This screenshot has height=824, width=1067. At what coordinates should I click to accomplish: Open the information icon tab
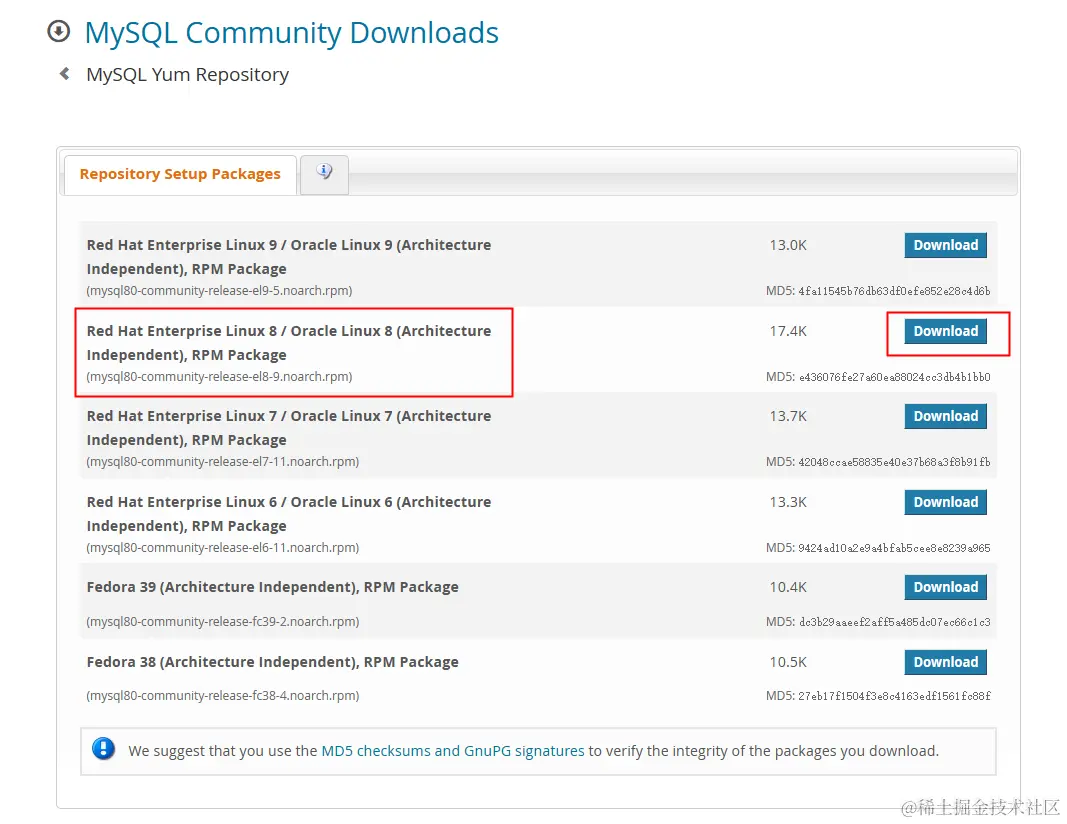[325, 172]
